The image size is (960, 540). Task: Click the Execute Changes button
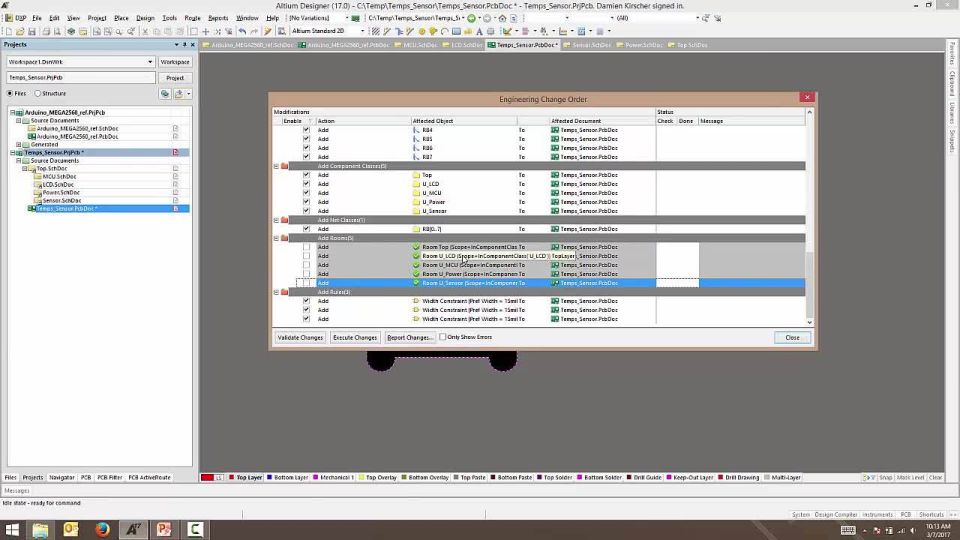354,337
